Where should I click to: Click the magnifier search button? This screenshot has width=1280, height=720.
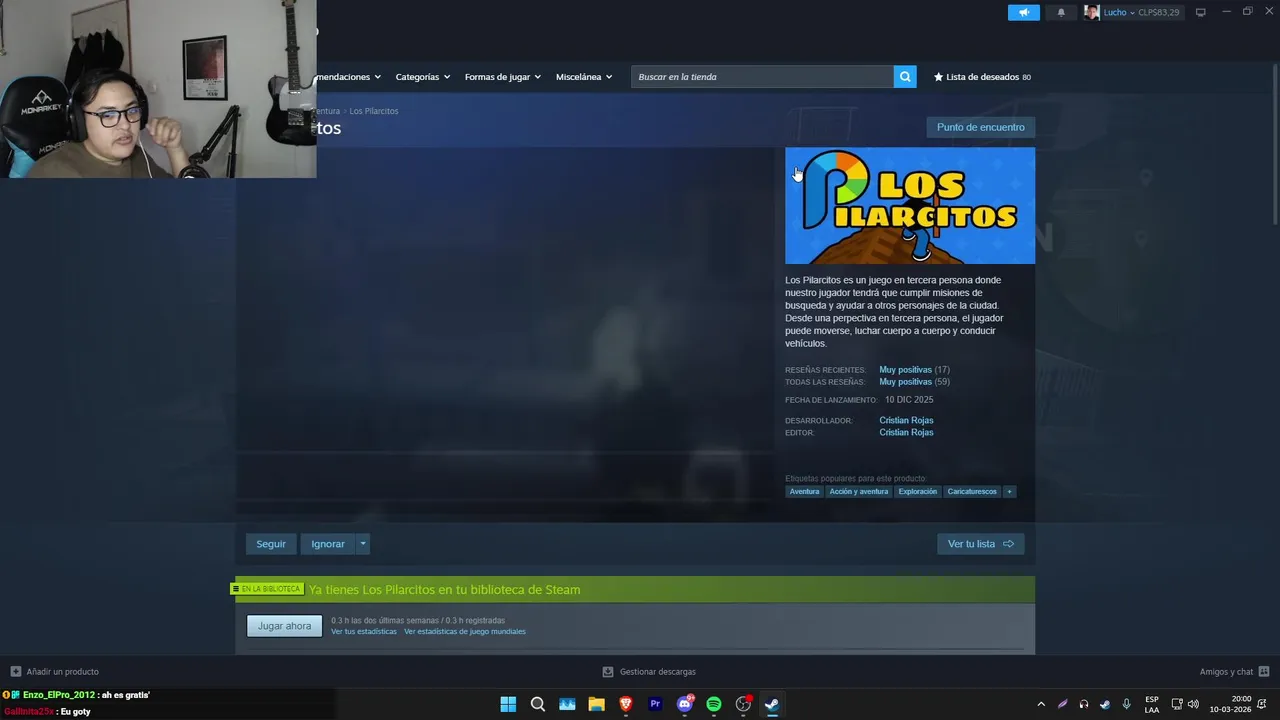[905, 77]
